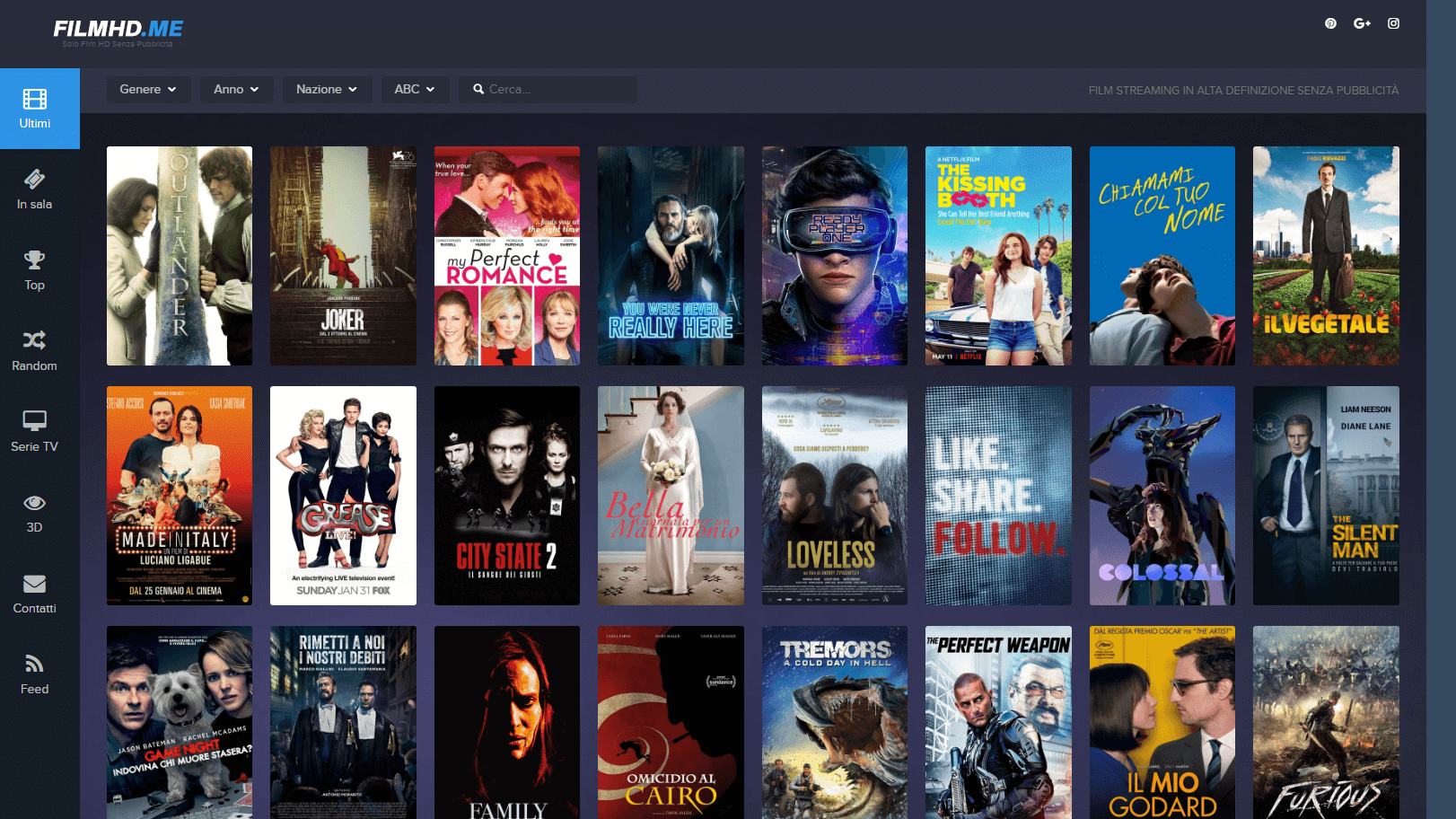
Task: Open the Instagram social icon
Action: coord(1393,23)
